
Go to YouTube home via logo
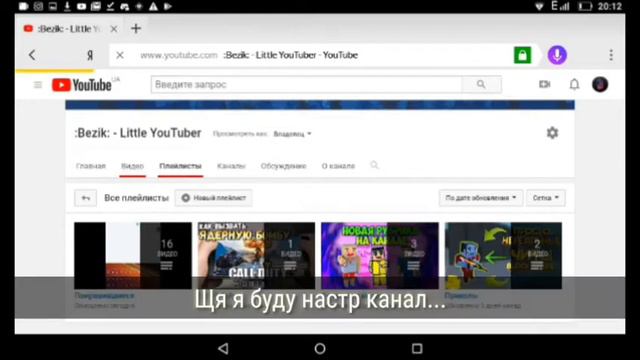tap(82, 85)
